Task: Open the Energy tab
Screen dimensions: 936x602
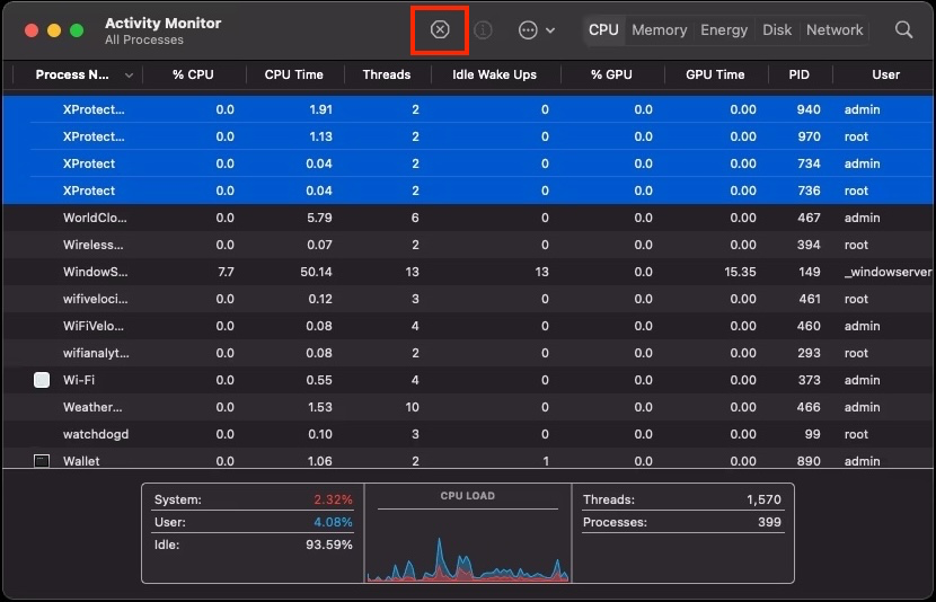Action: [x=723, y=30]
